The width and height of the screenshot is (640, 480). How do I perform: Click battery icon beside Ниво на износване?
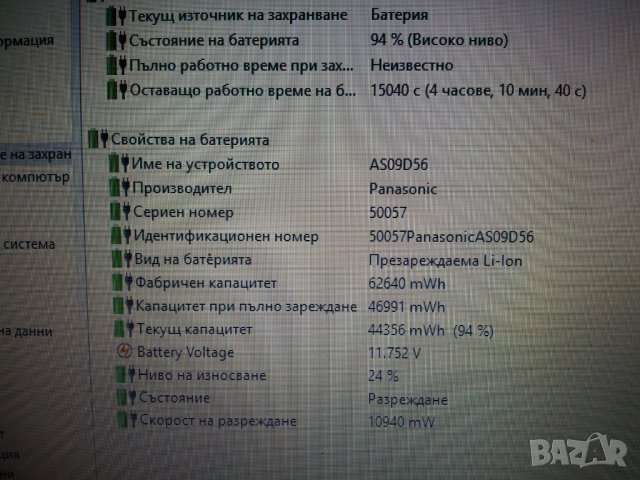coord(126,374)
